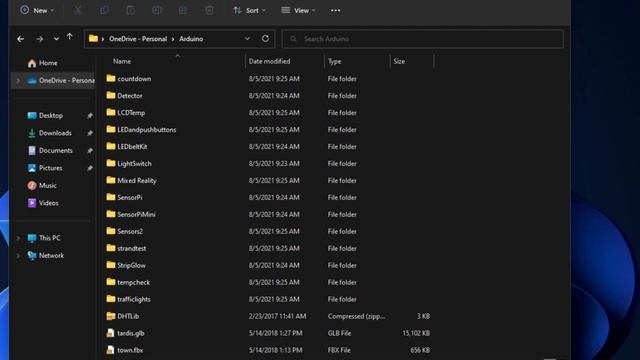The height and width of the screenshot is (360, 640).
Task: Open the Sort options dropdown
Action: (x=249, y=10)
